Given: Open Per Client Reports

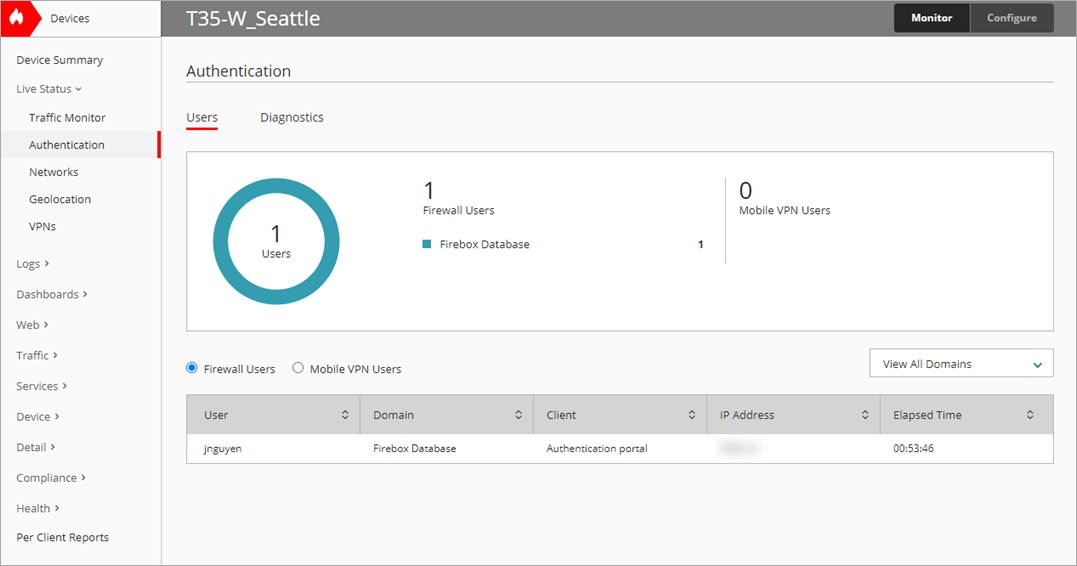Looking at the screenshot, I should tap(63, 537).
